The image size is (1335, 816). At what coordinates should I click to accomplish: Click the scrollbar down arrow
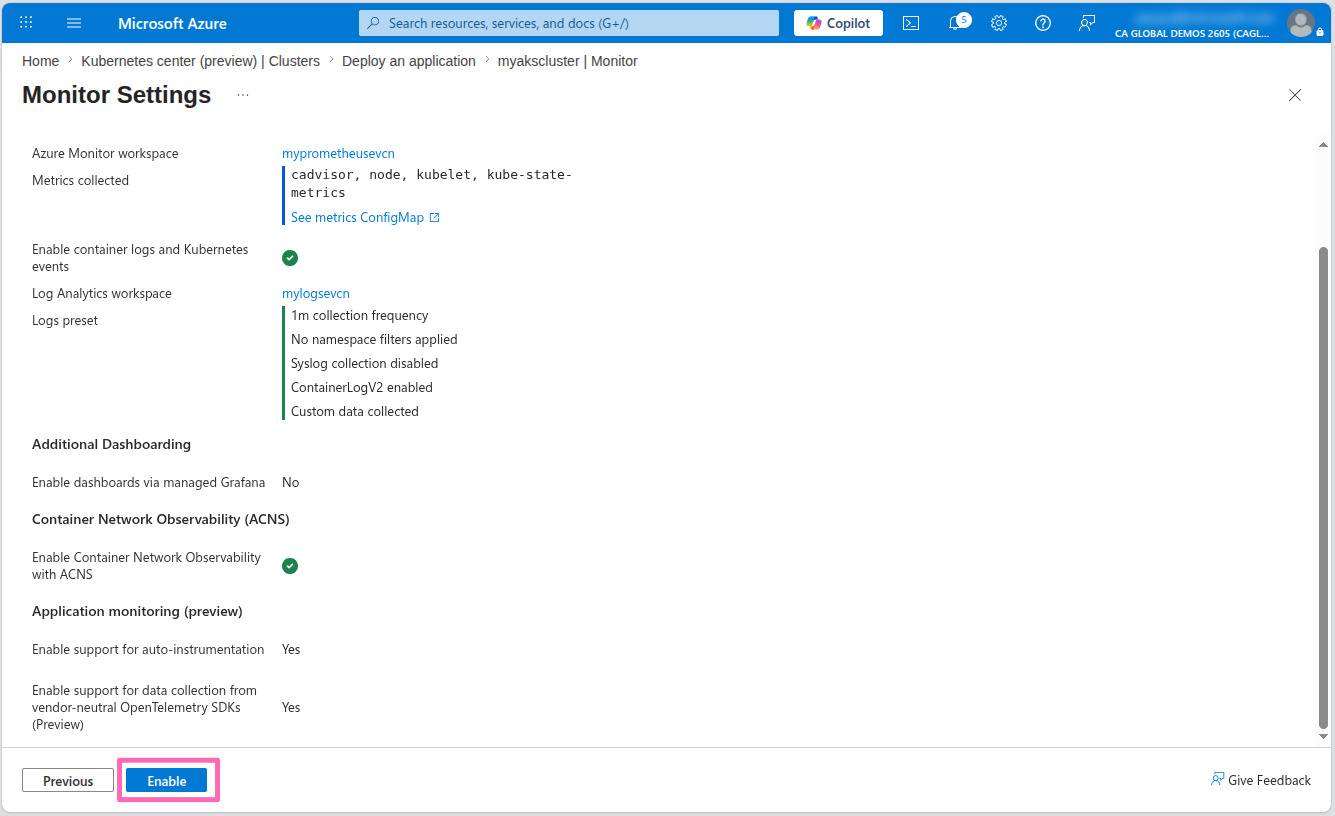(x=1324, y=736)
